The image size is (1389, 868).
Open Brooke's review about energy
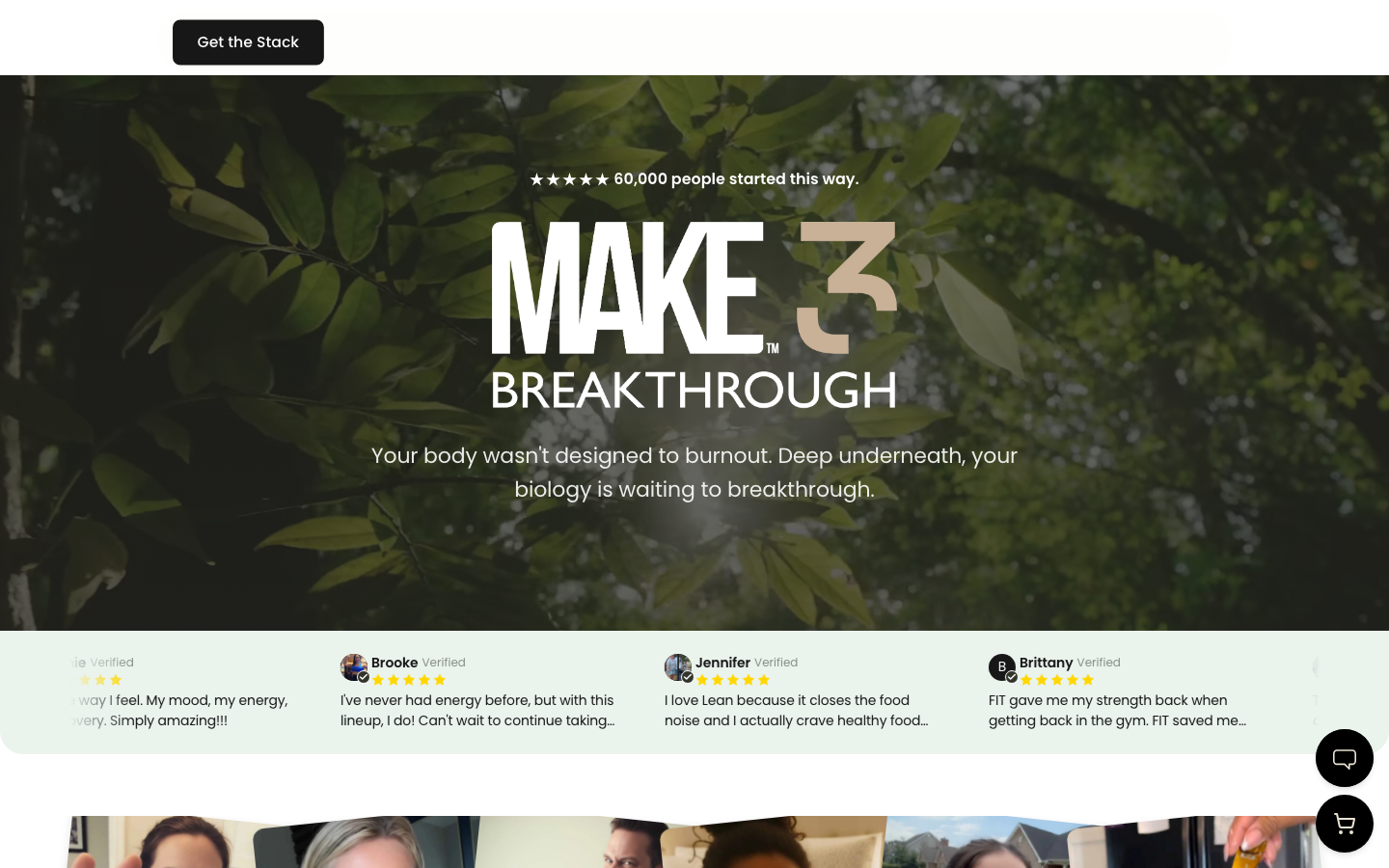(x=477, y=711)
